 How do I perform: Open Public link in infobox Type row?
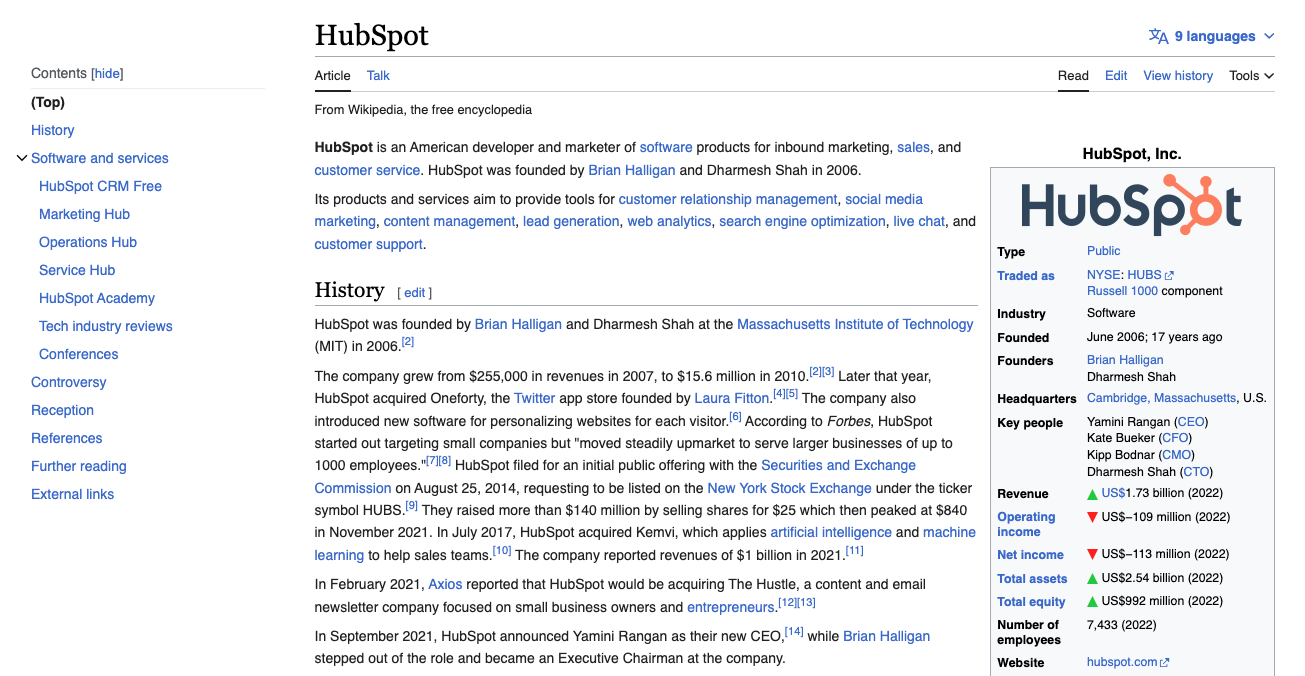1103,251
